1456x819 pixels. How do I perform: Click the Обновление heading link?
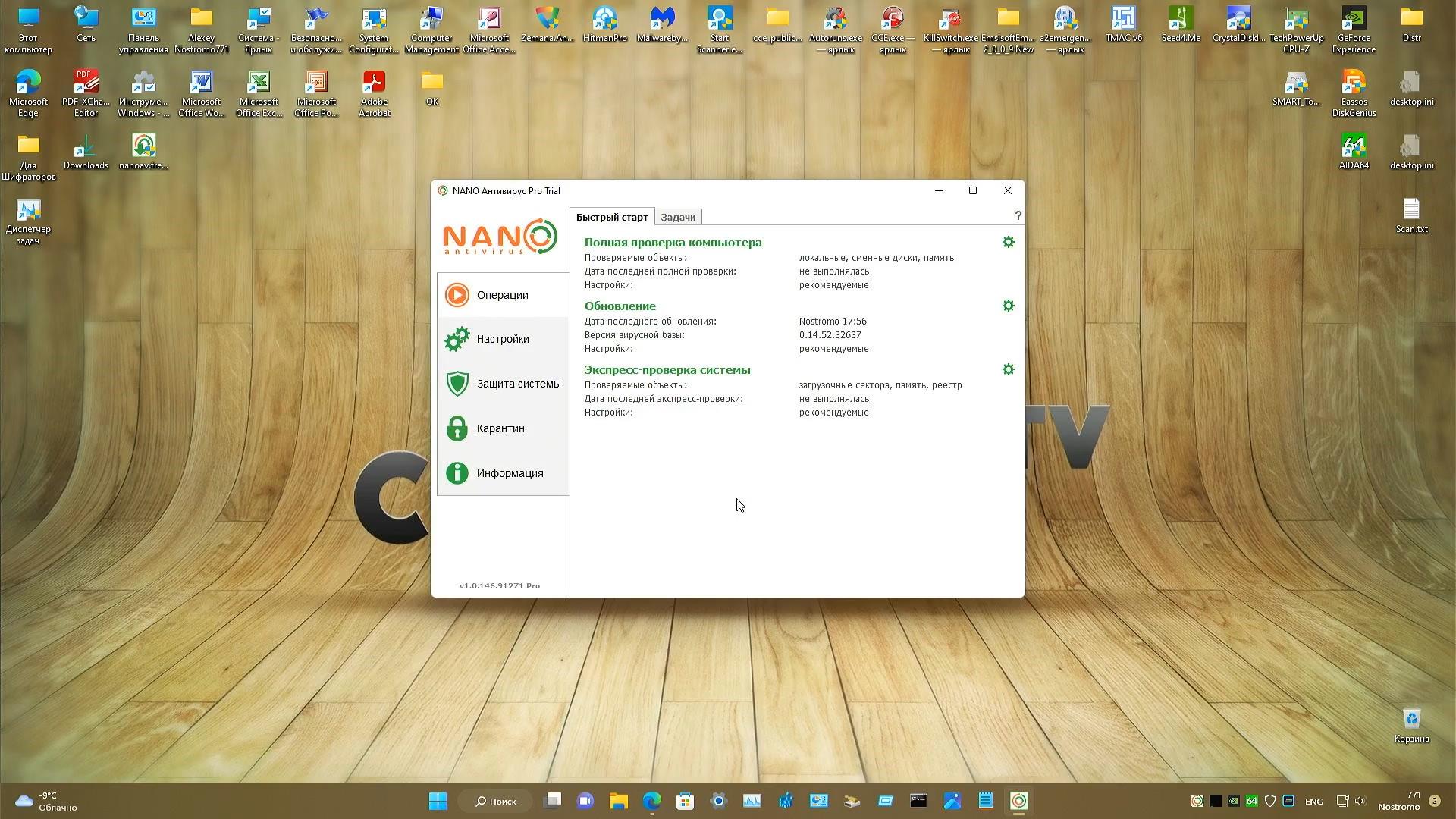620,306
